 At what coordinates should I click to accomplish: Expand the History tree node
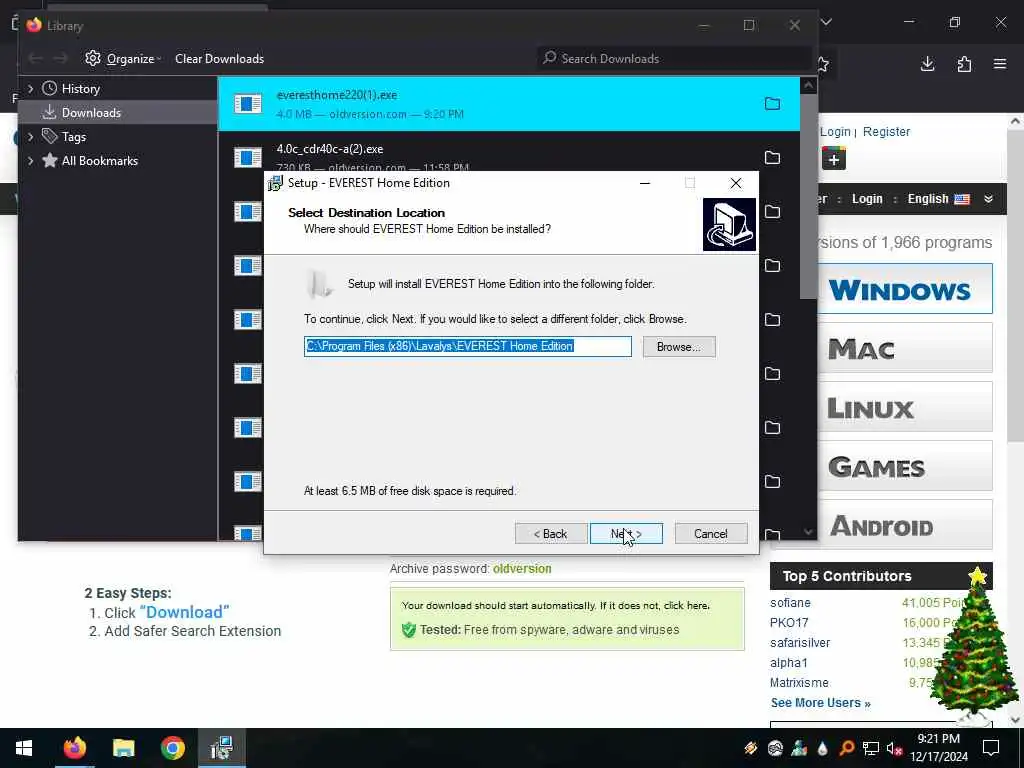[30, 89]
